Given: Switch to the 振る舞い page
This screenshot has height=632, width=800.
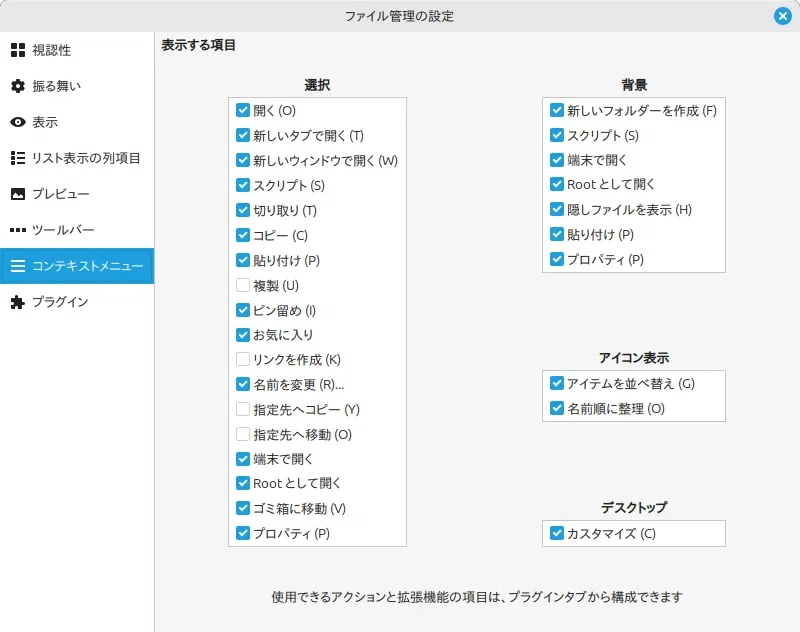Looking at the screenshot, I should pyautogui.click(x=77, y=86).
